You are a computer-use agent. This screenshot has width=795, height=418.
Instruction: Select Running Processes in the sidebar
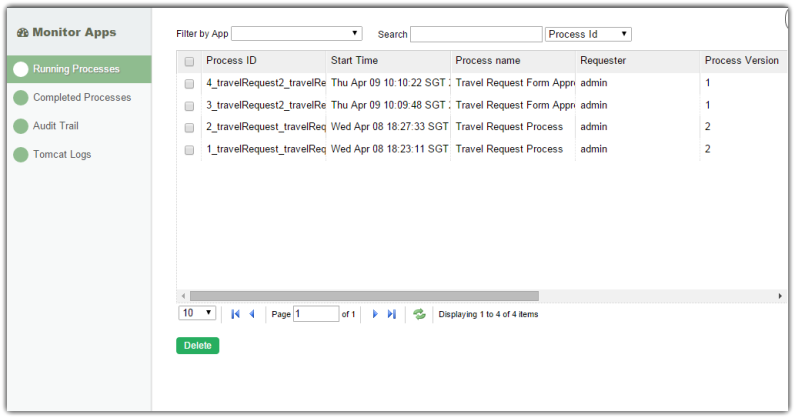(x=76, y=70)
